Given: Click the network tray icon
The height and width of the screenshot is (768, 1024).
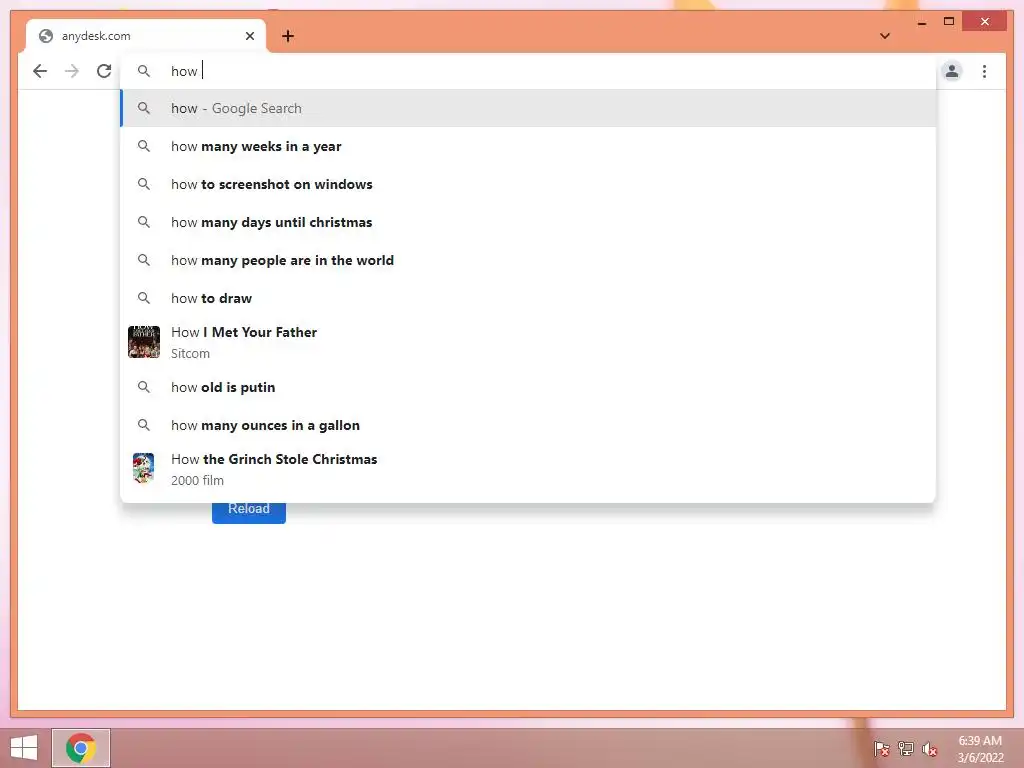Looking at the screenshot, I should pyautogui.click(x=906, y=749).
